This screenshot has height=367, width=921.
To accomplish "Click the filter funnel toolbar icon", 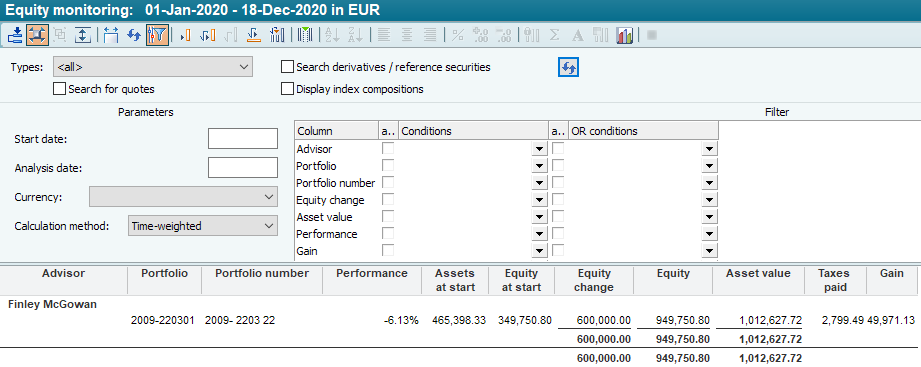I will click(157, 35).
